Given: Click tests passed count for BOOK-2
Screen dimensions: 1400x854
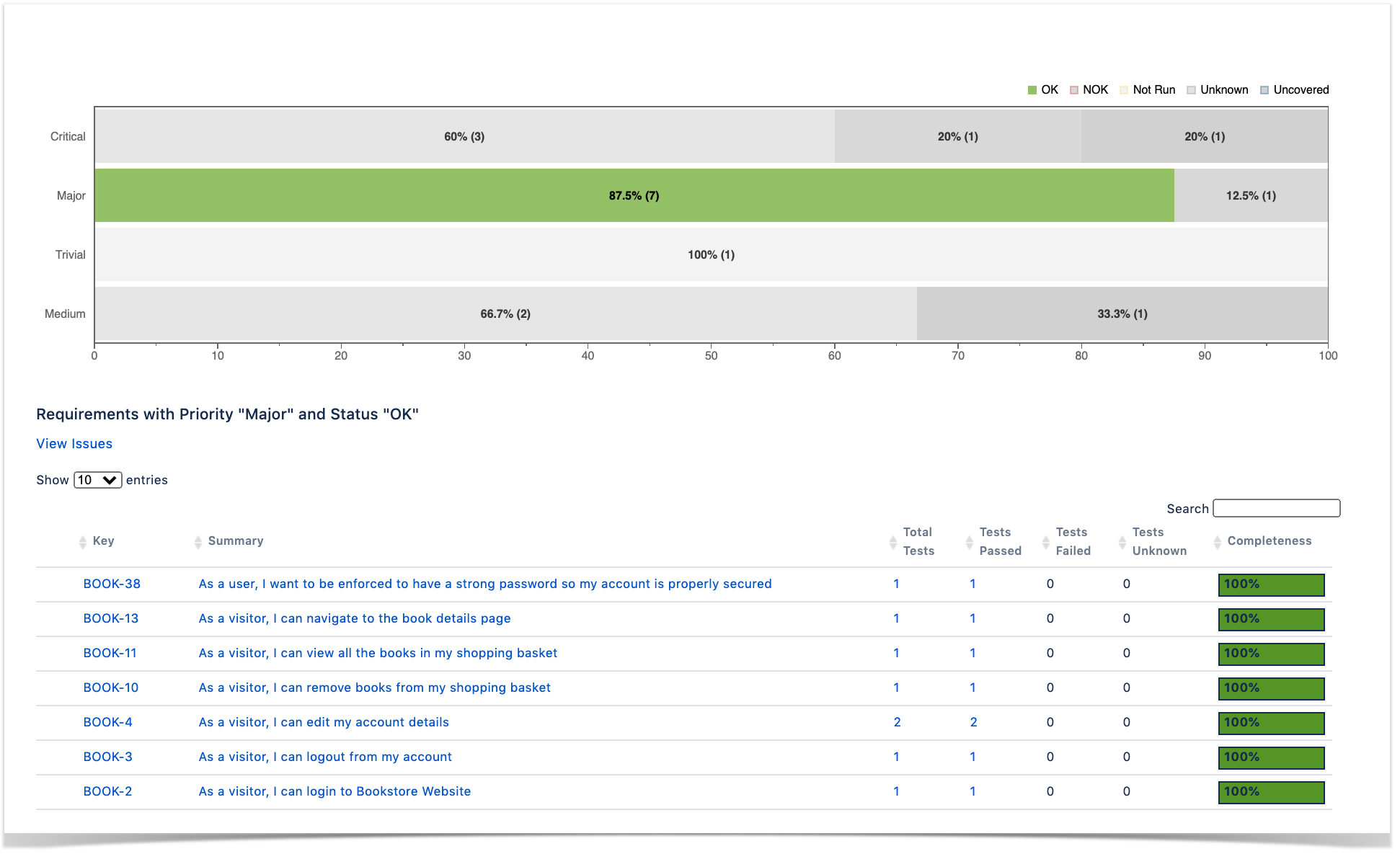Looking at the screenshot, I should coord(973,791).
